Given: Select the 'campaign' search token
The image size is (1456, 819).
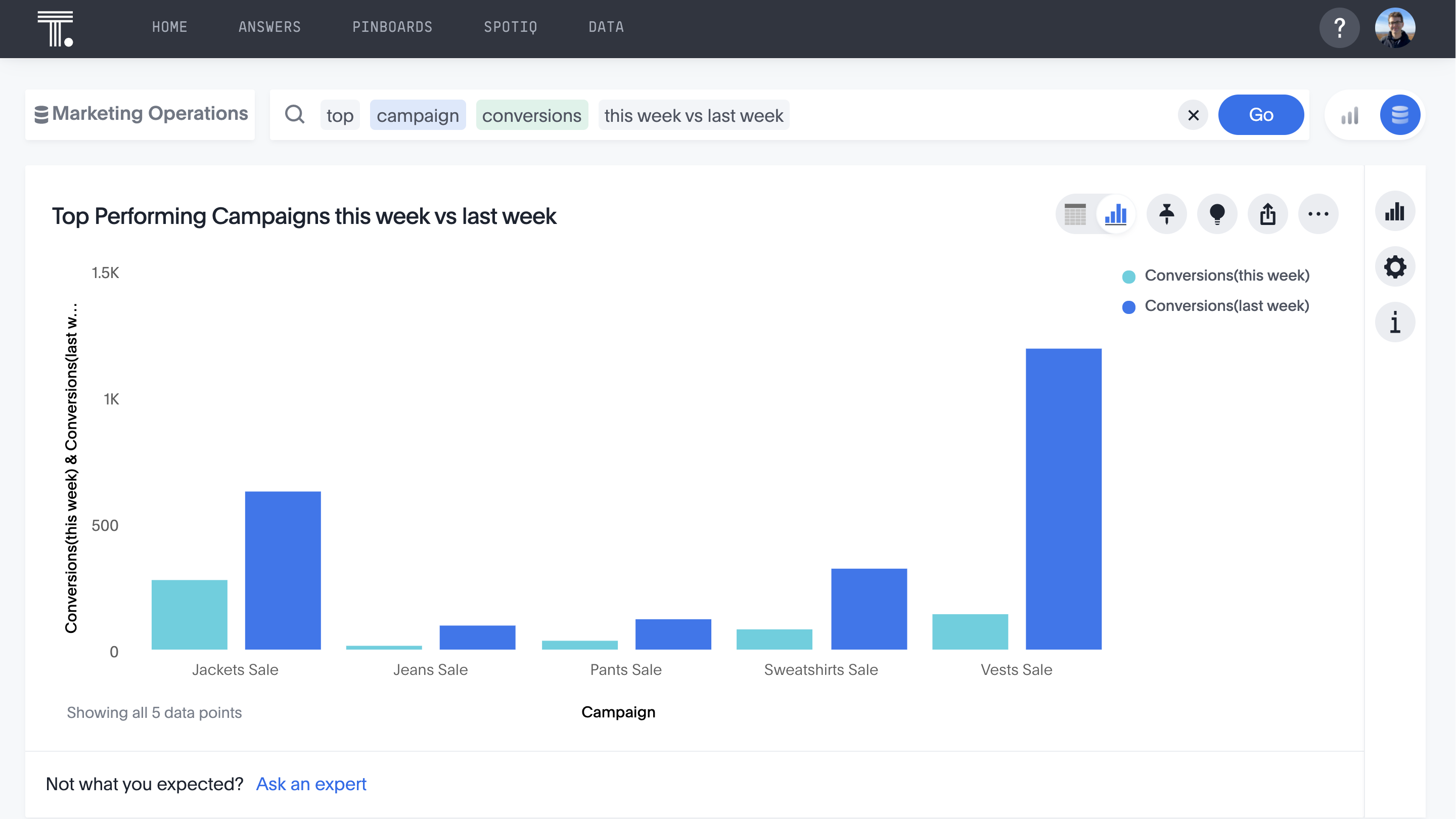Looking at the screenshot, I should (418, 115).
